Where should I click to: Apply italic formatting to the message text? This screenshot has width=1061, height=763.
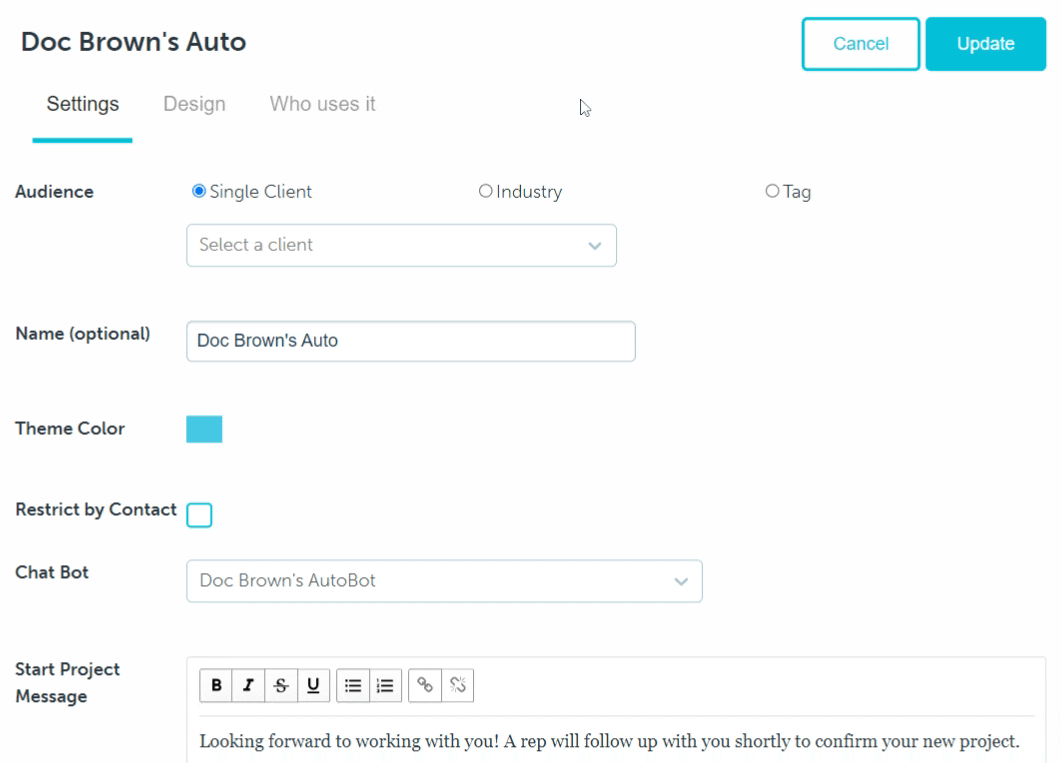coord(248,685)
